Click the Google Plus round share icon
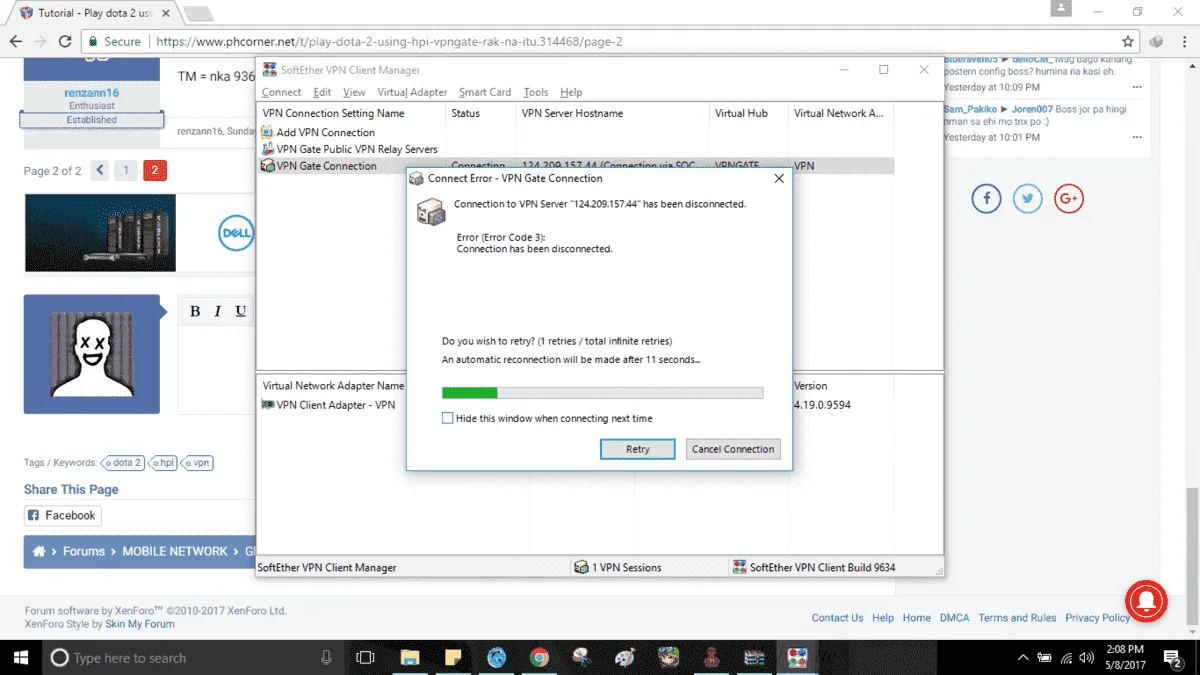This screenshot has width=1200, height=675. pos(1069,198)
